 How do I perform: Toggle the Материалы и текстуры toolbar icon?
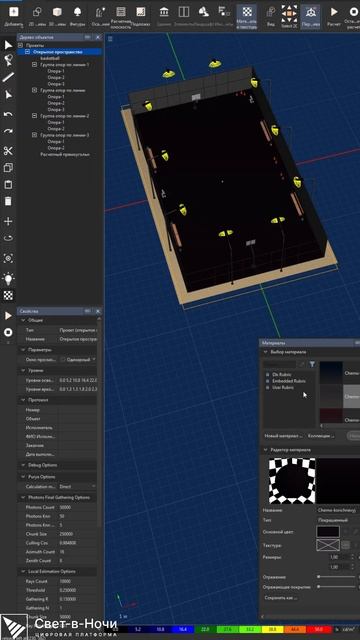coord(247,12)
